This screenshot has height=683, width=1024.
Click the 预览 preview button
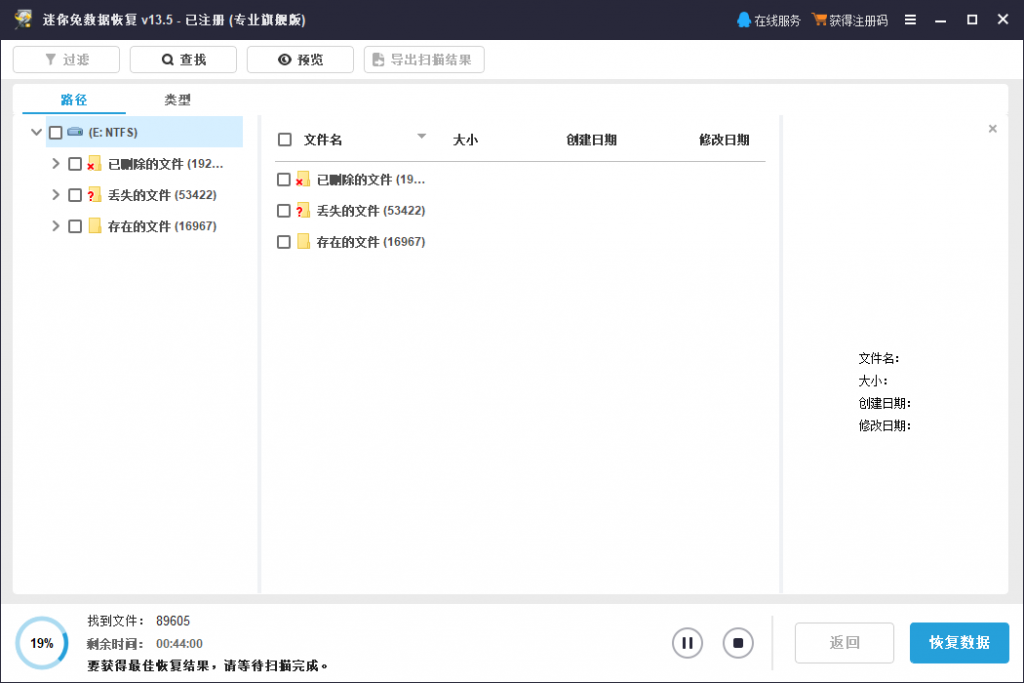tap(300, 59)
